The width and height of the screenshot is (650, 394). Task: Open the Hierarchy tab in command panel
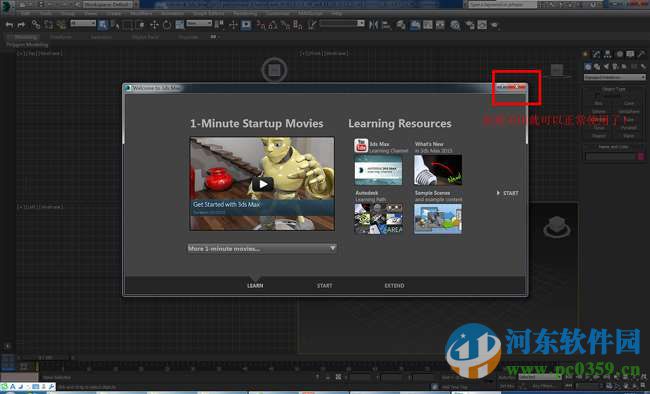pos(607,54)
